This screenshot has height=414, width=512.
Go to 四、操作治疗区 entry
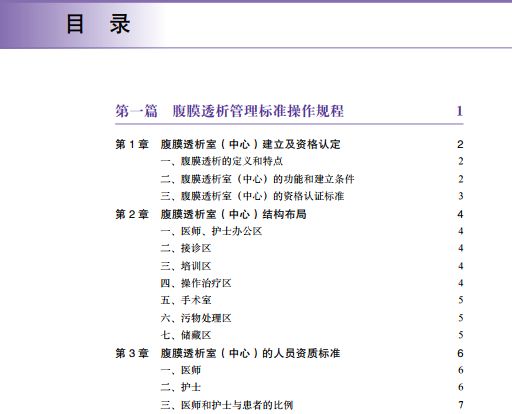point(196,283)
